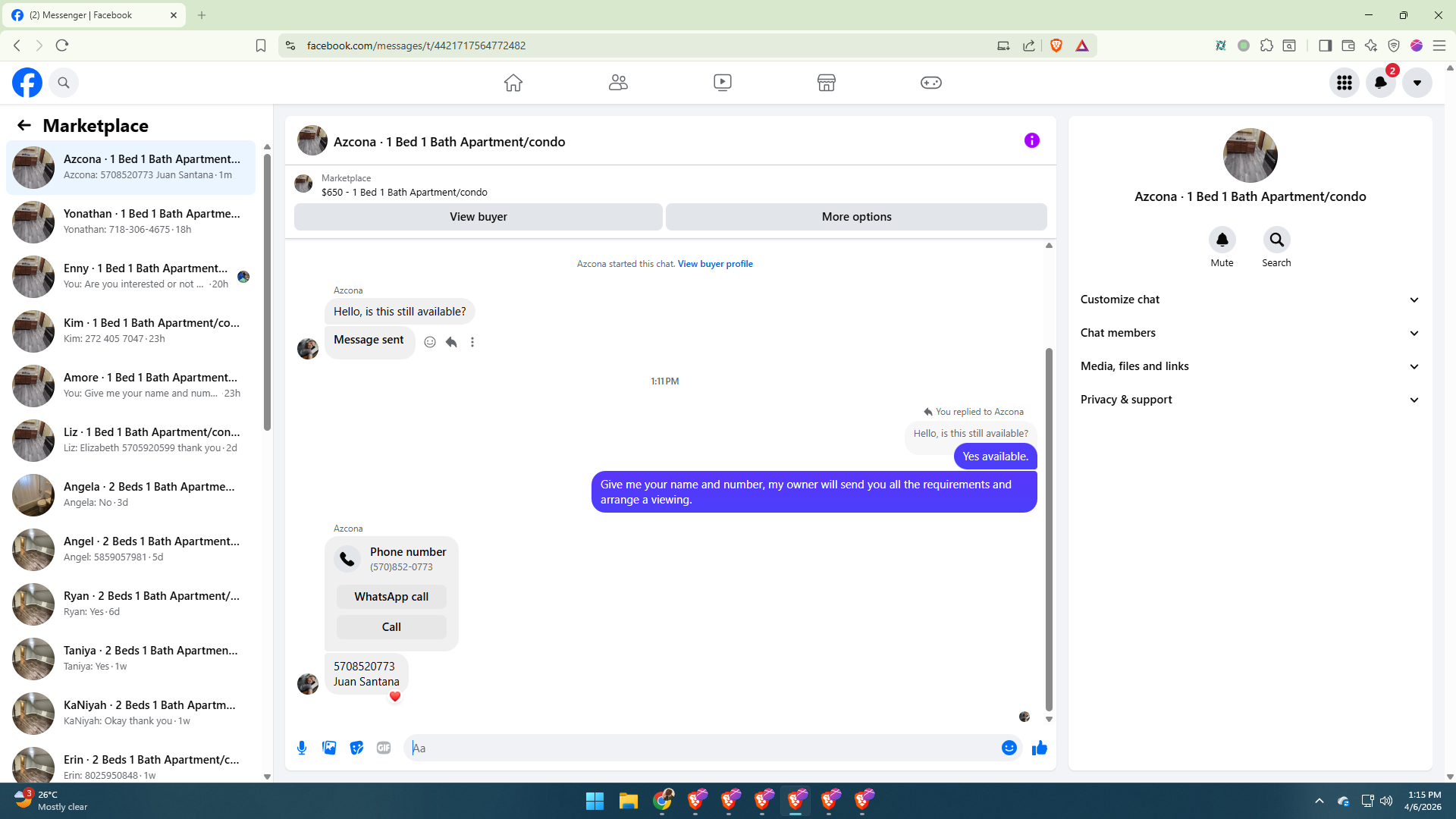
Task: Click the heart reaction on Juan Santana message
Action: pos(395,696)
